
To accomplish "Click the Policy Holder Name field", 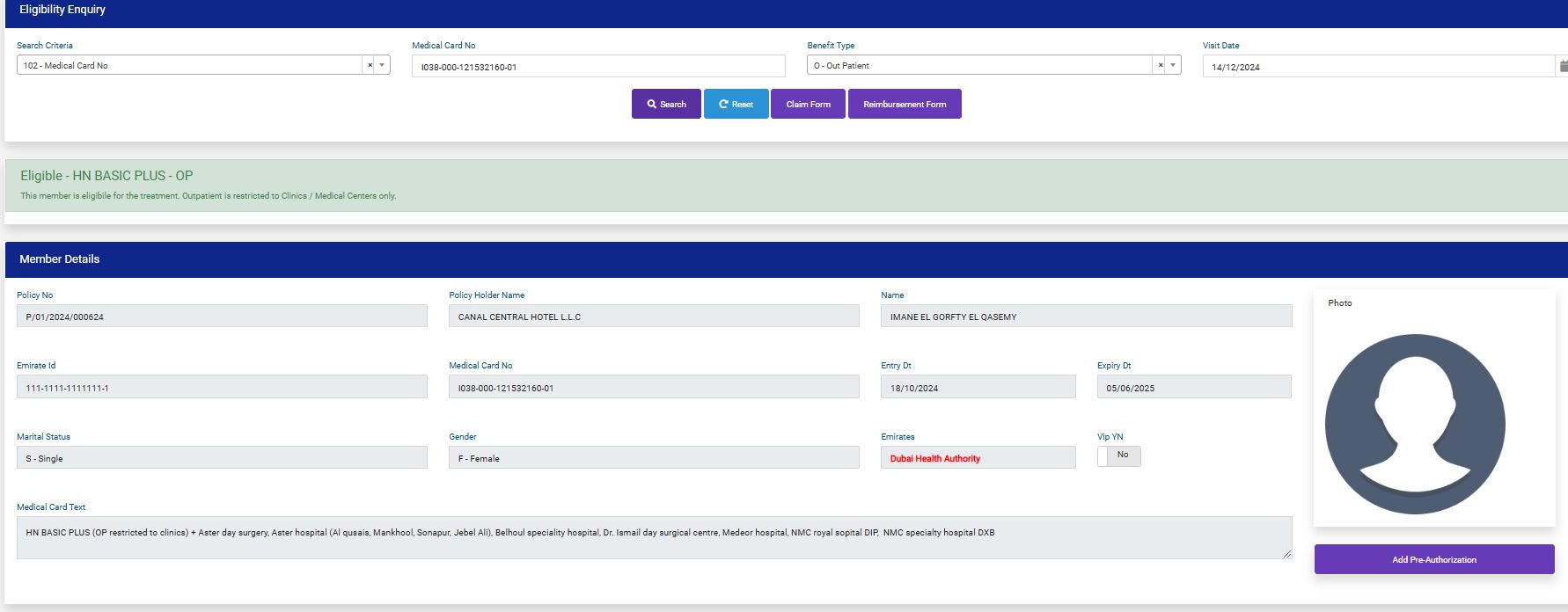I will point(654,317).
